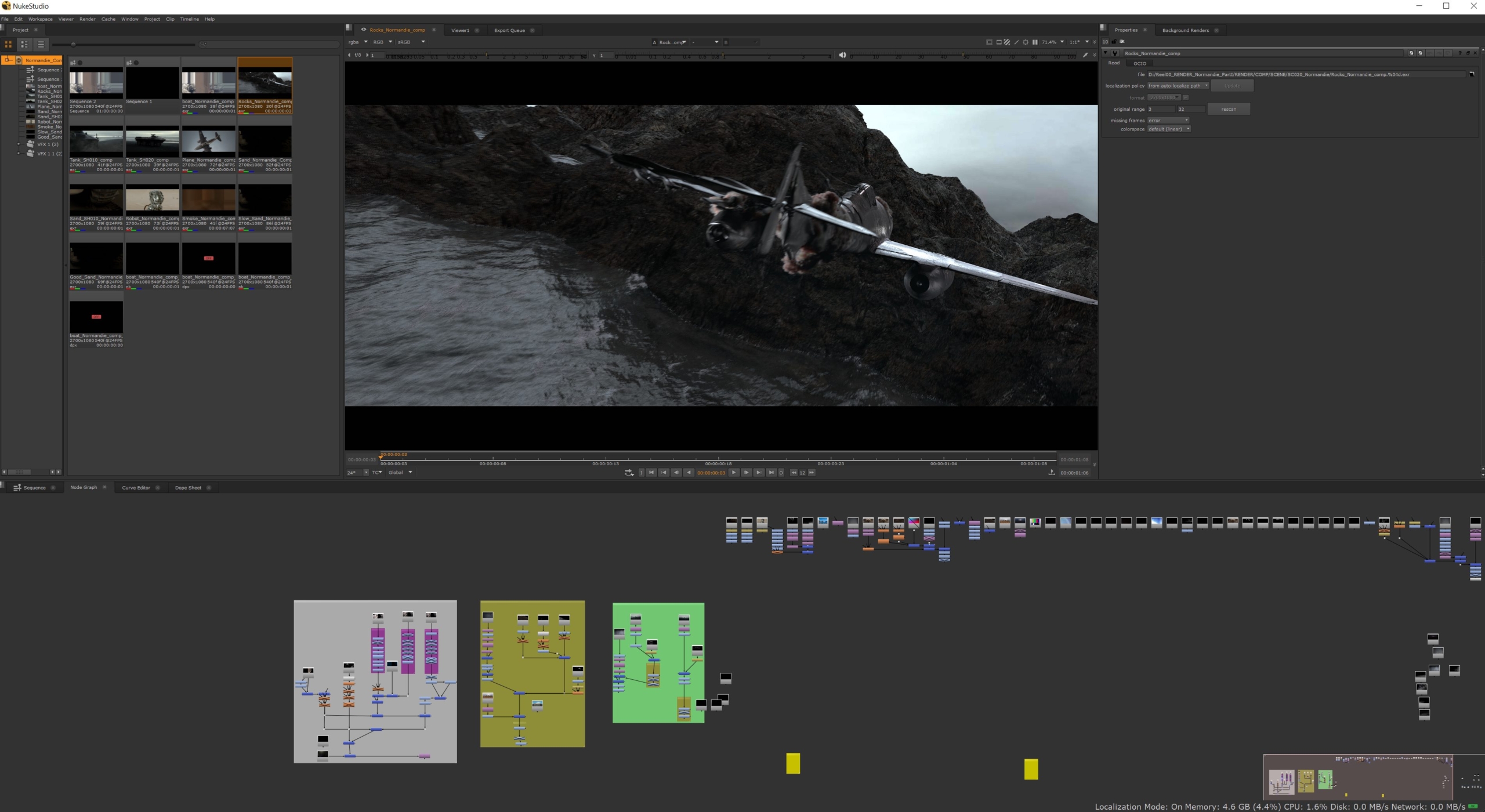Image resolution: width=1485 pixels, height=812 pixels.
Task: Toggle viewer wipe line icon
Action: point(1016,42)
